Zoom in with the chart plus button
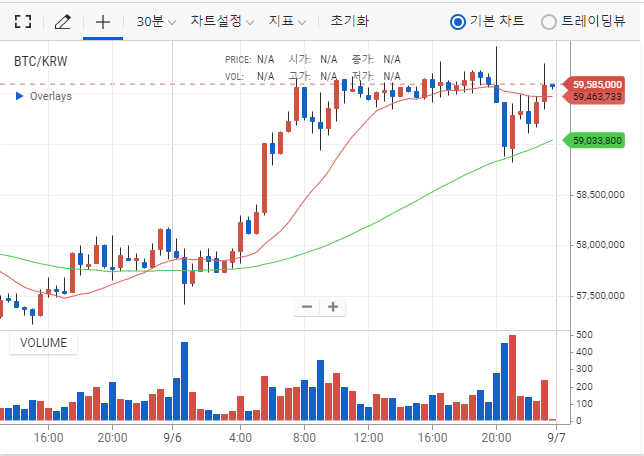The width and height of the screenshot is (644, 456). point(333,307)
